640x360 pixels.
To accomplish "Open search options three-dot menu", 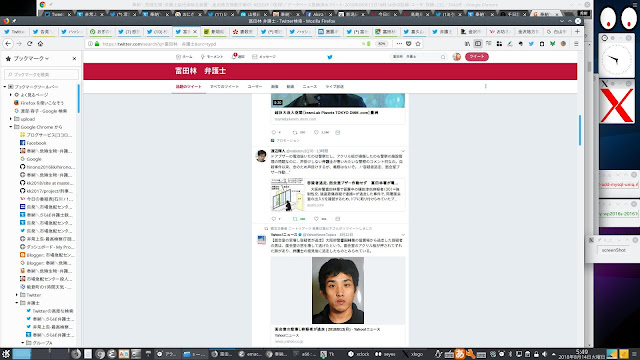I will [x=485, y=86].
